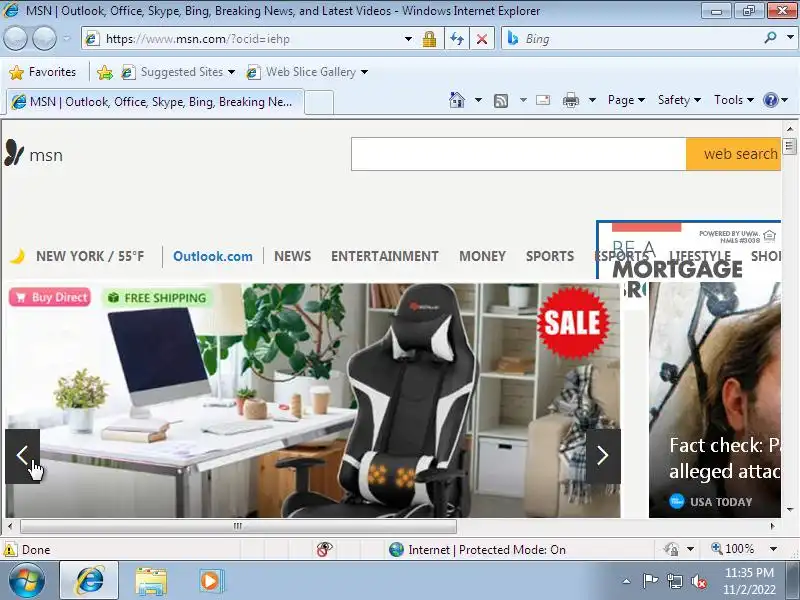The height and width of the screenshot is (600, 800).
Task: Click Internet Protected Mode status text
Action: click(x=487, y=549)
